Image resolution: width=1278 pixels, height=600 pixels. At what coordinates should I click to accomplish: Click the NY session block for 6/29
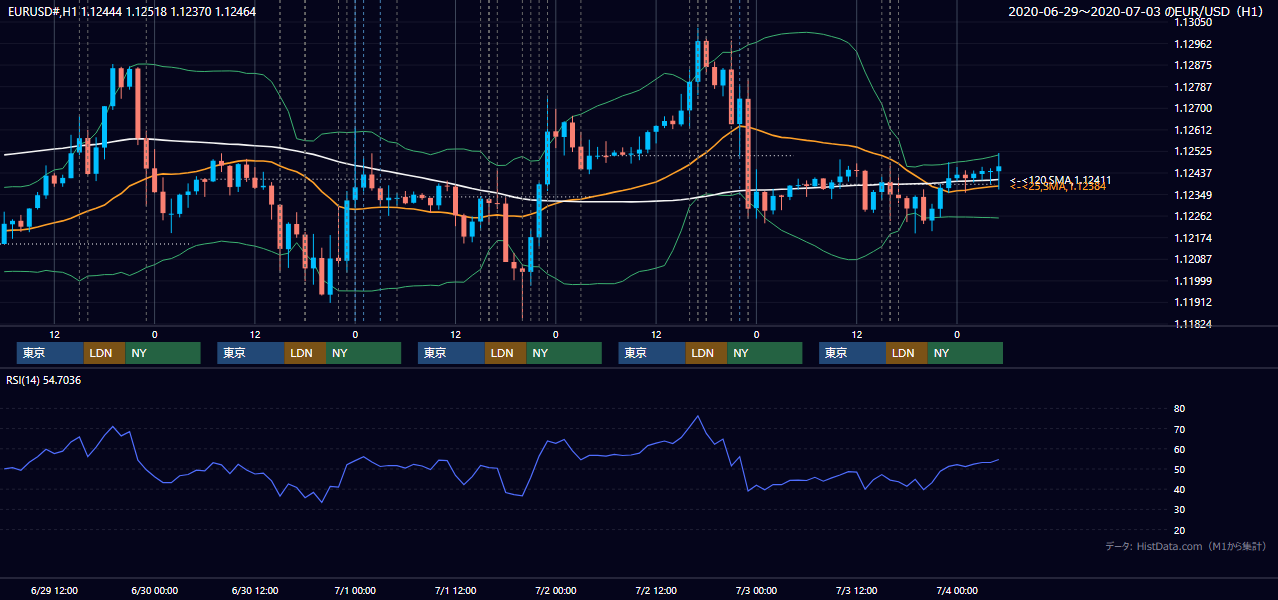(x=163, y=353)
